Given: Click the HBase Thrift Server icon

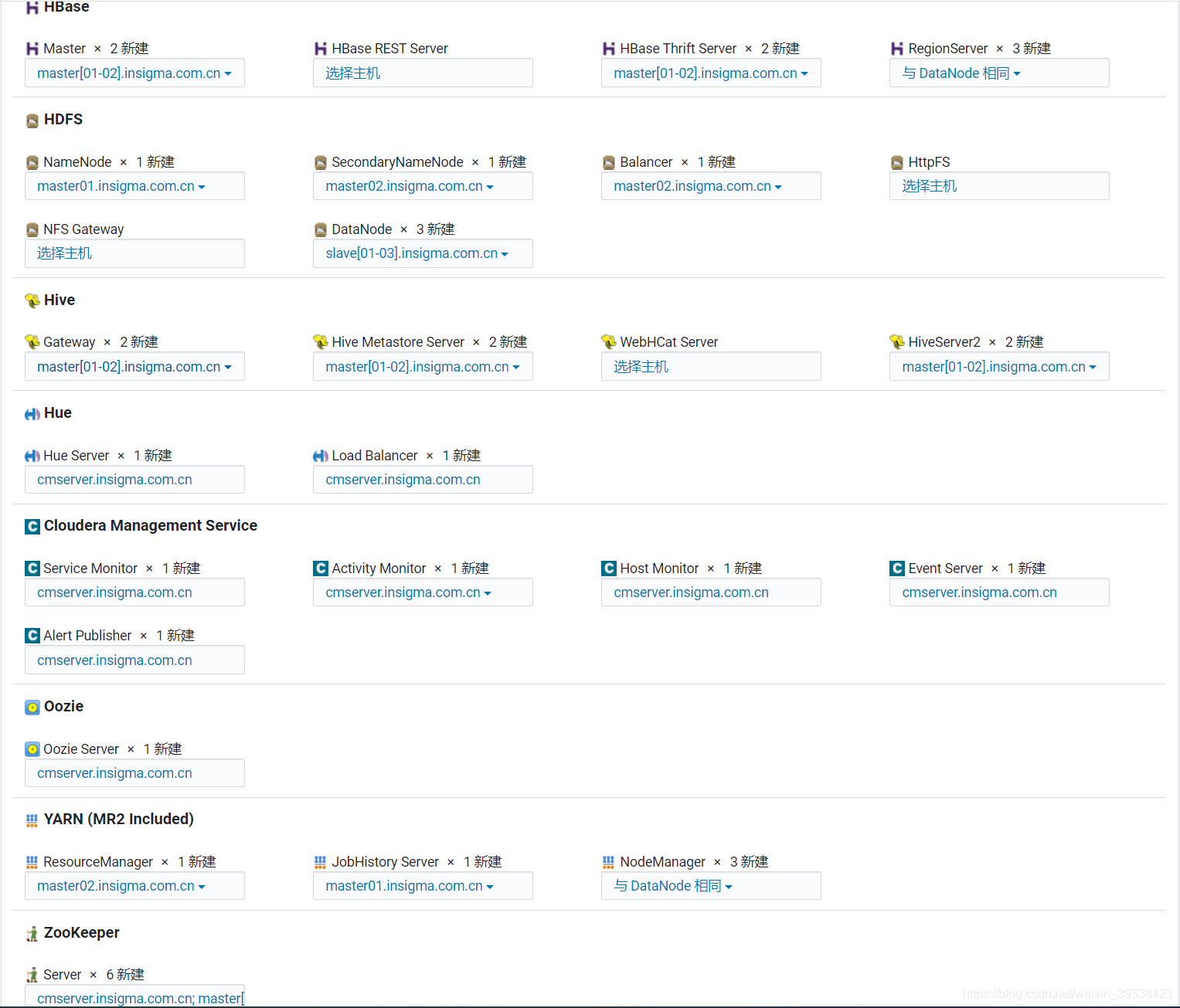Looking at the screenshot, I should click(609, 49).
